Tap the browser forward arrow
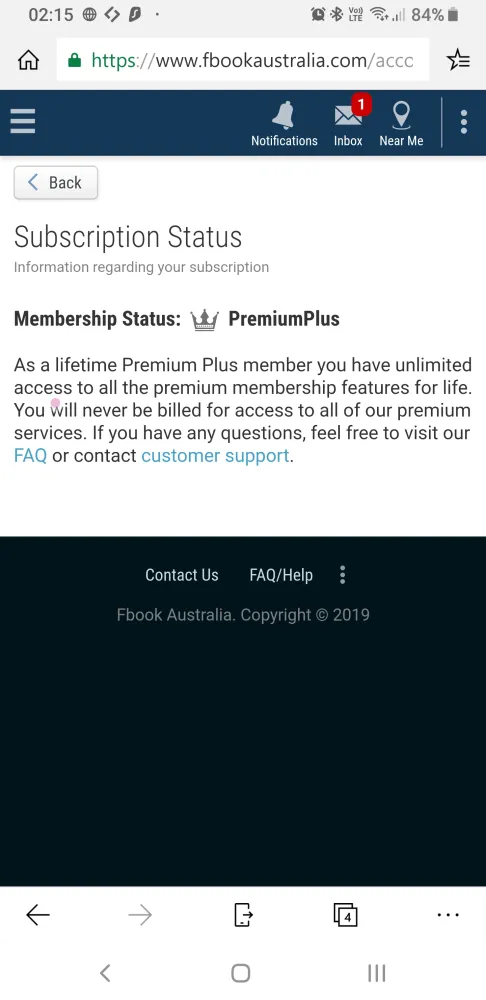486x1000 pixels. 140,915
